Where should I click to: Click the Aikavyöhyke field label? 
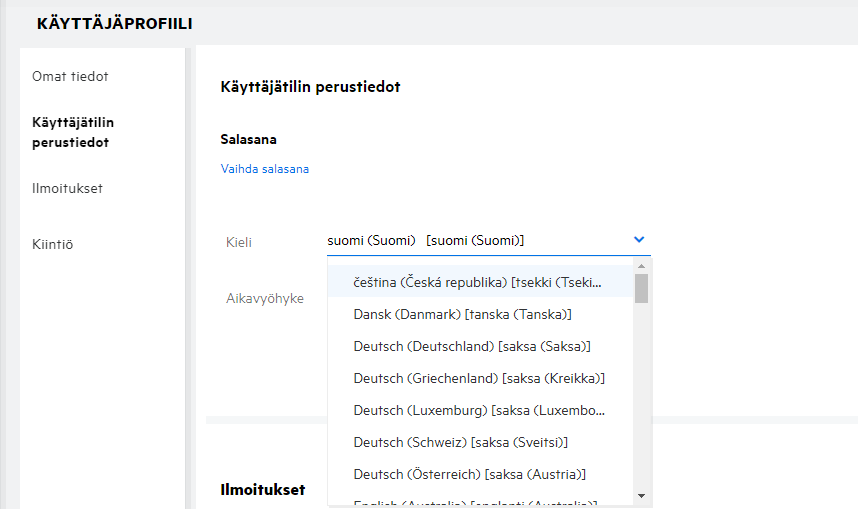click(266, 298)
